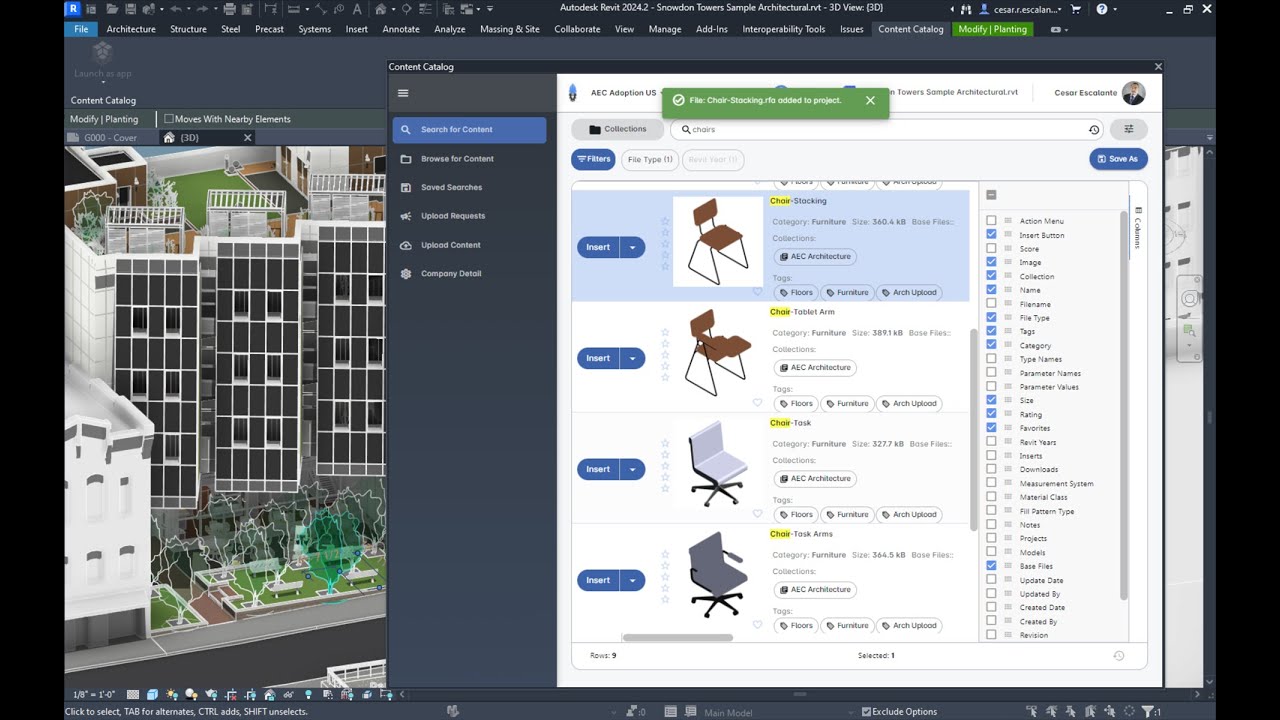This screenshot has height=720, width=1280.
Task: Favorite the Chair-Stacking item heart icon
Action: [757, 292]
